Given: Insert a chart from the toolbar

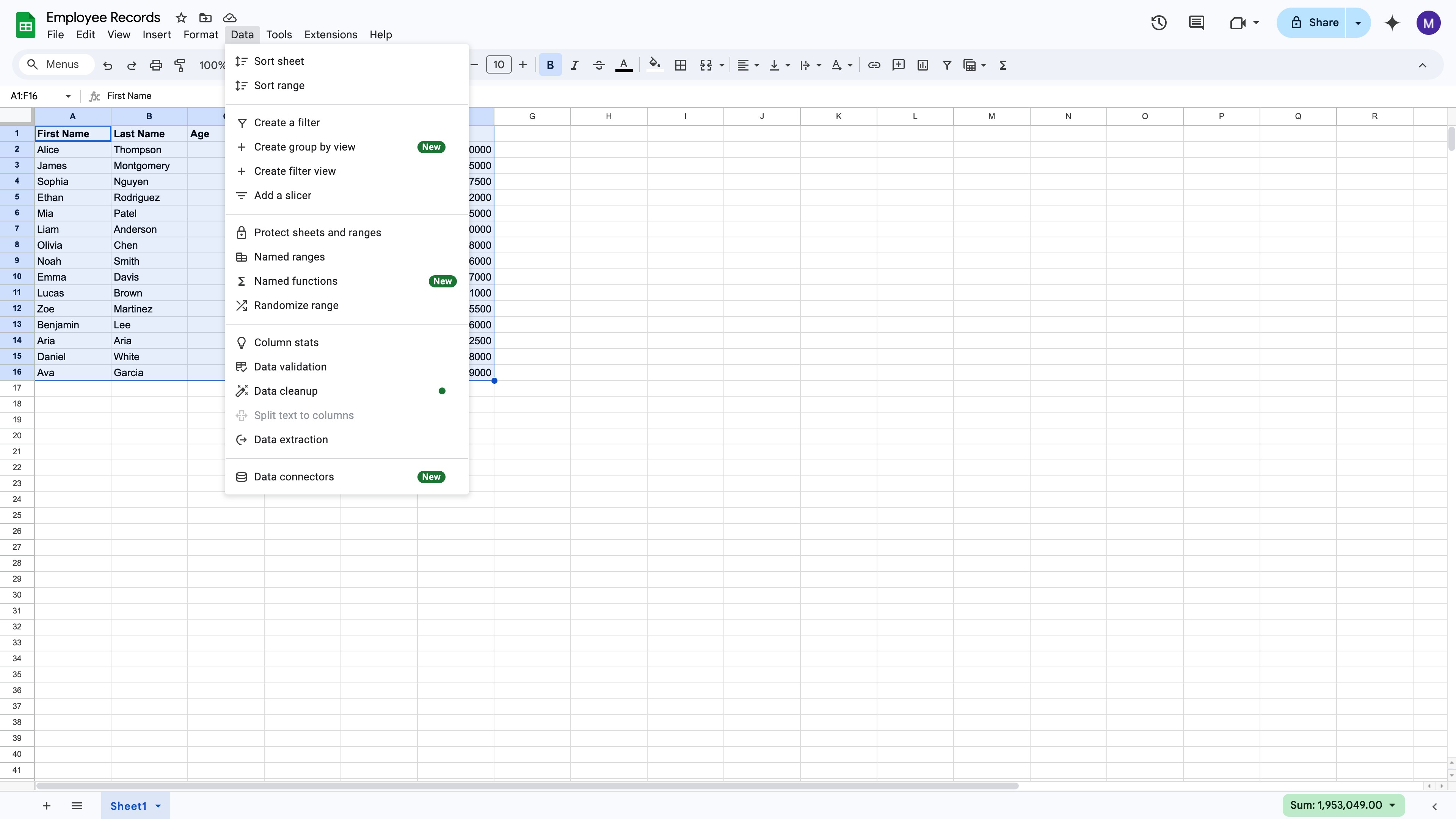Looking at the screenshot, I should tap(923, 66).
